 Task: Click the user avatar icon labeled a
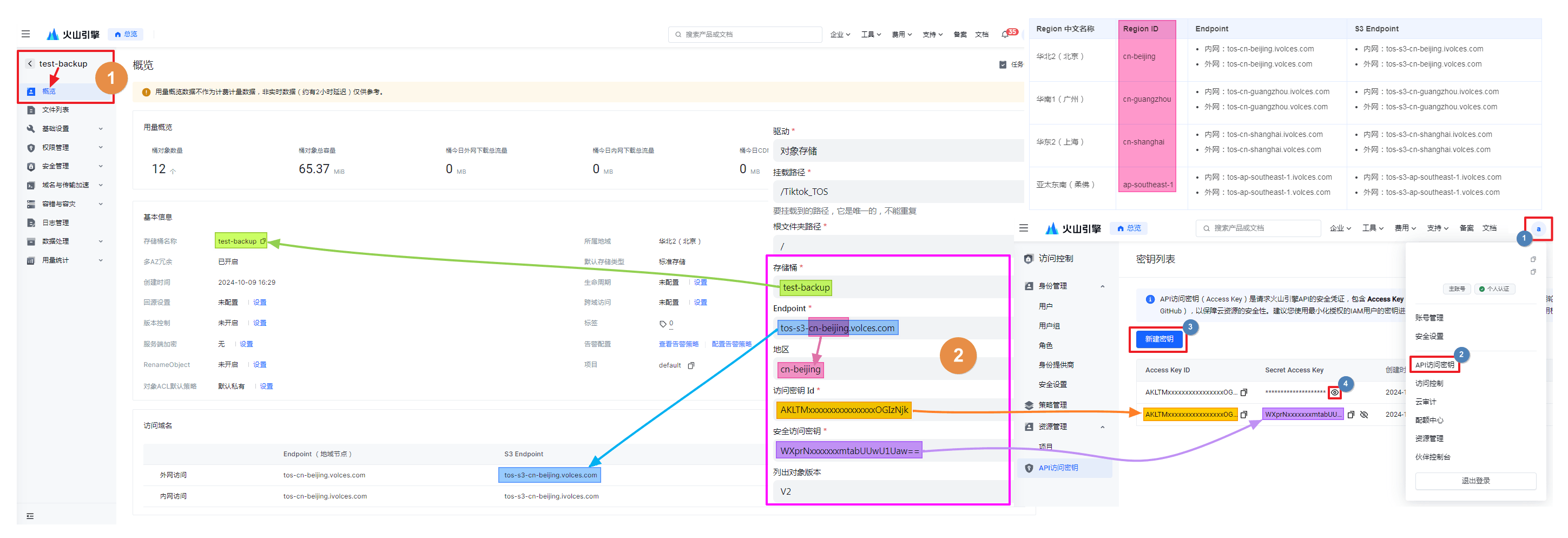1538,229
